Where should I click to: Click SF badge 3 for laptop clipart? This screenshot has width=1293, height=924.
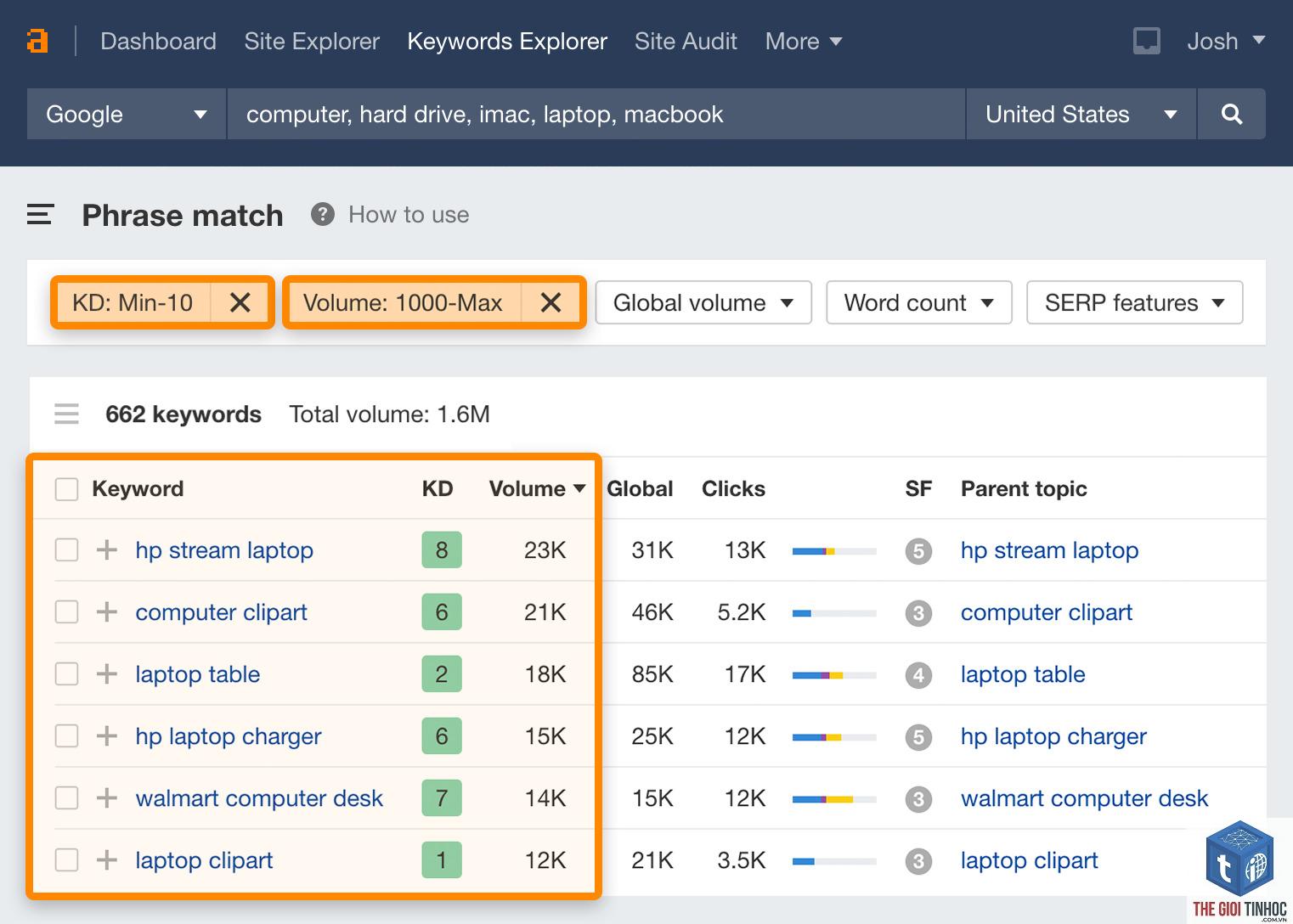pos(918,861)
